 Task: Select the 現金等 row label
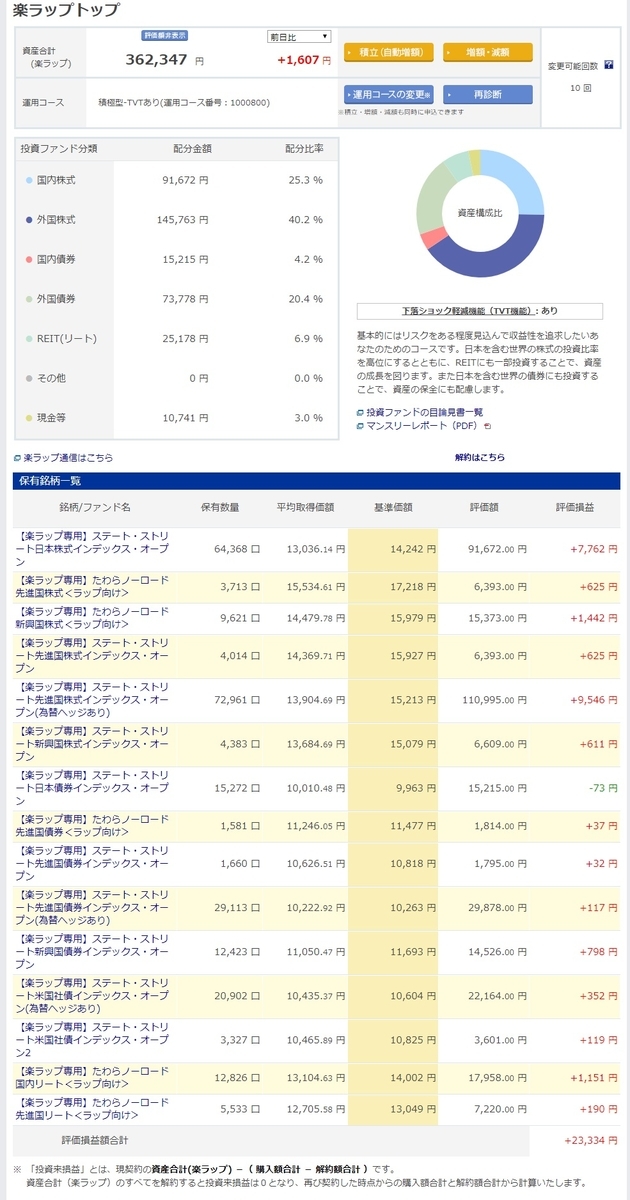(51, 417)
